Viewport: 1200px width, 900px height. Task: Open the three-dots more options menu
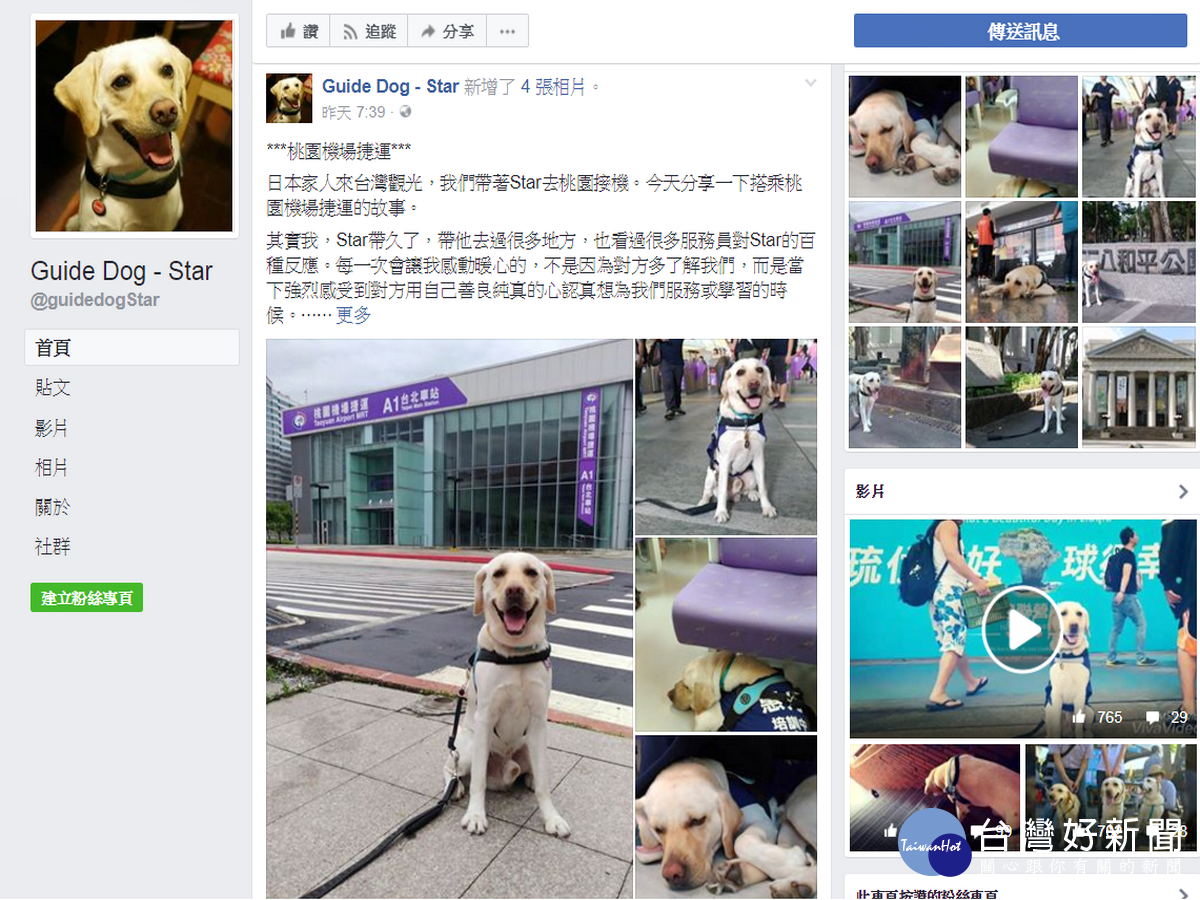pos(507,31)
